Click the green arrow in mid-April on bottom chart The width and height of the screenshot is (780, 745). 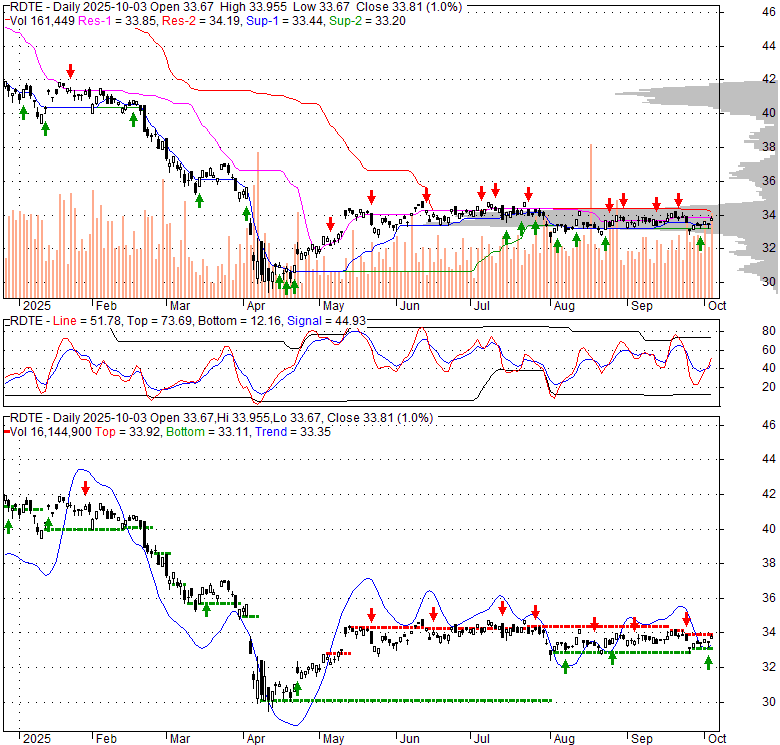click(296, 688)
